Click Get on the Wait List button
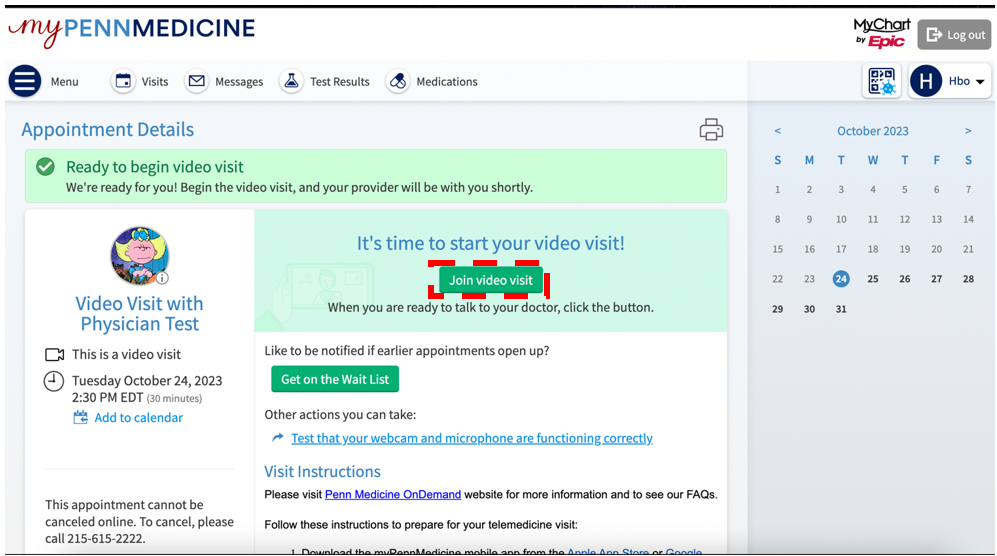 click(335, 379)
